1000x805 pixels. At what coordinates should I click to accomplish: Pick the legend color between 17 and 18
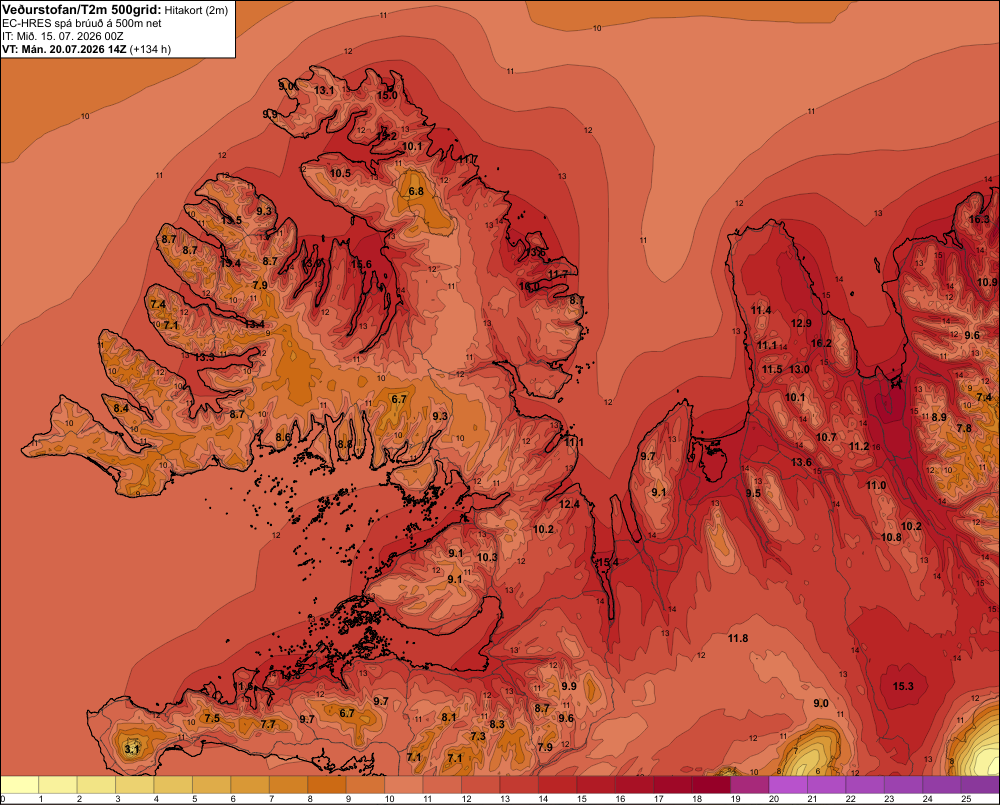(x=673, y=785)
